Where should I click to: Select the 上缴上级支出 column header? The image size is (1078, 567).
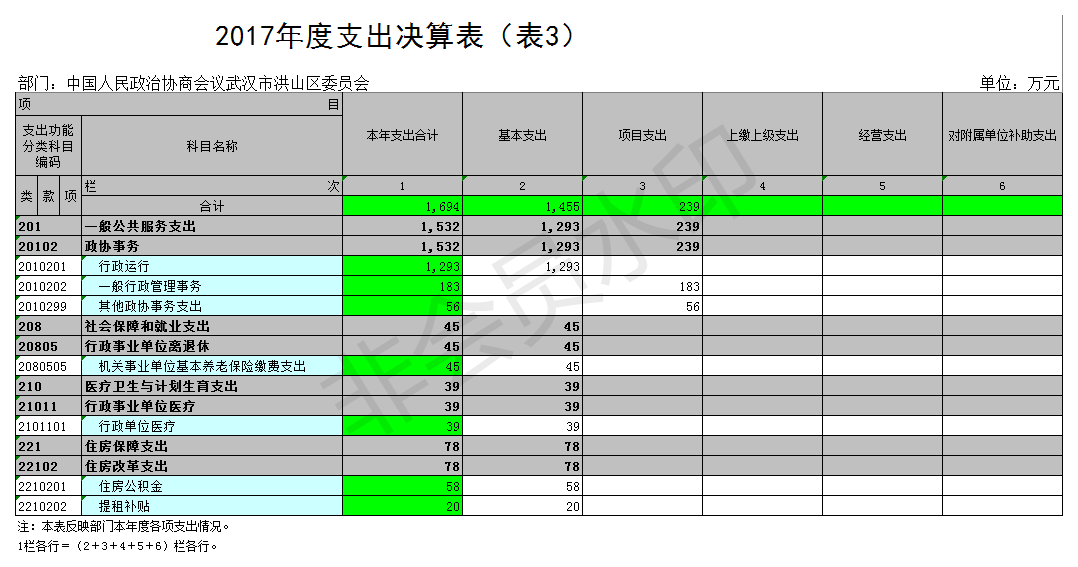point(762,135)
